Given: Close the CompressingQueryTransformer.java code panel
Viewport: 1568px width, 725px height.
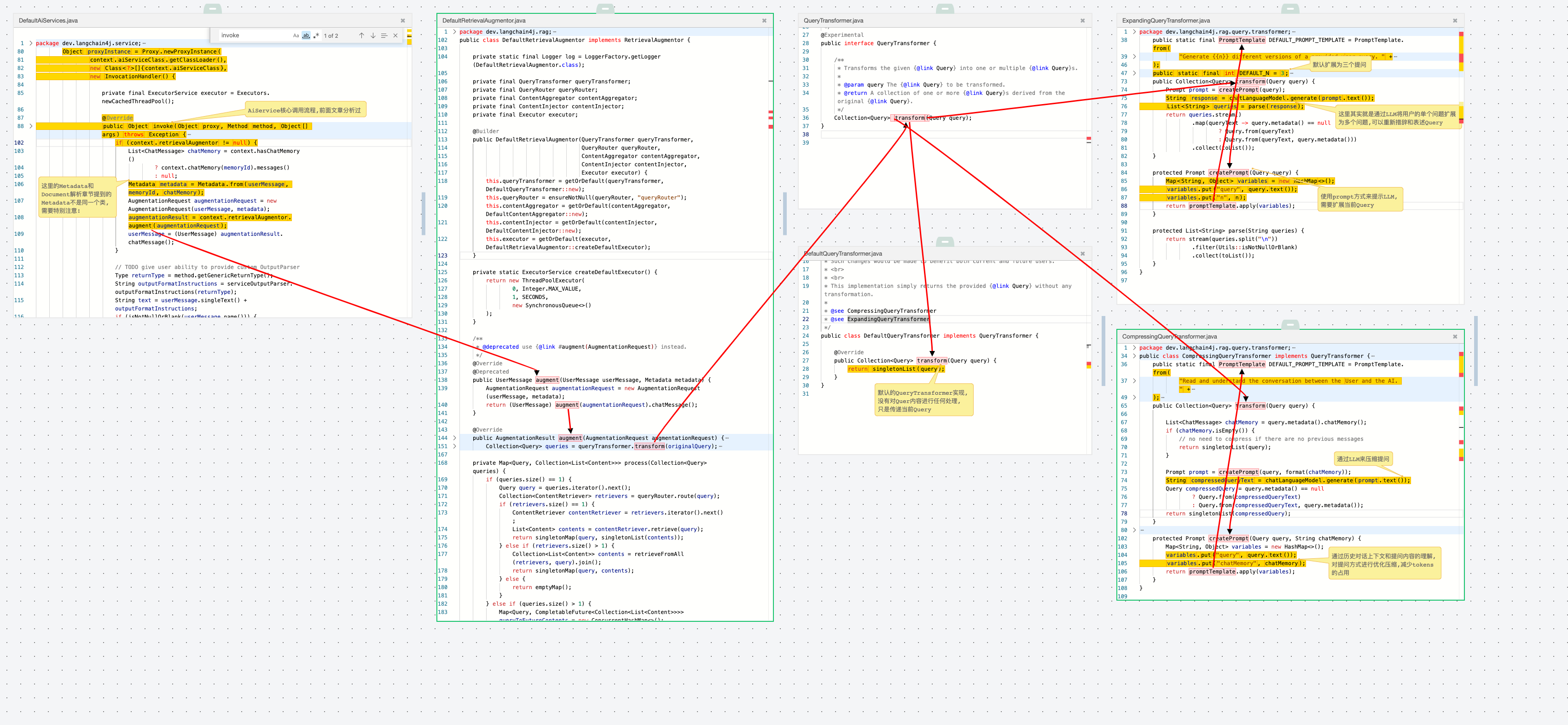Looking at the screenshot, I should coord(1455,337).
